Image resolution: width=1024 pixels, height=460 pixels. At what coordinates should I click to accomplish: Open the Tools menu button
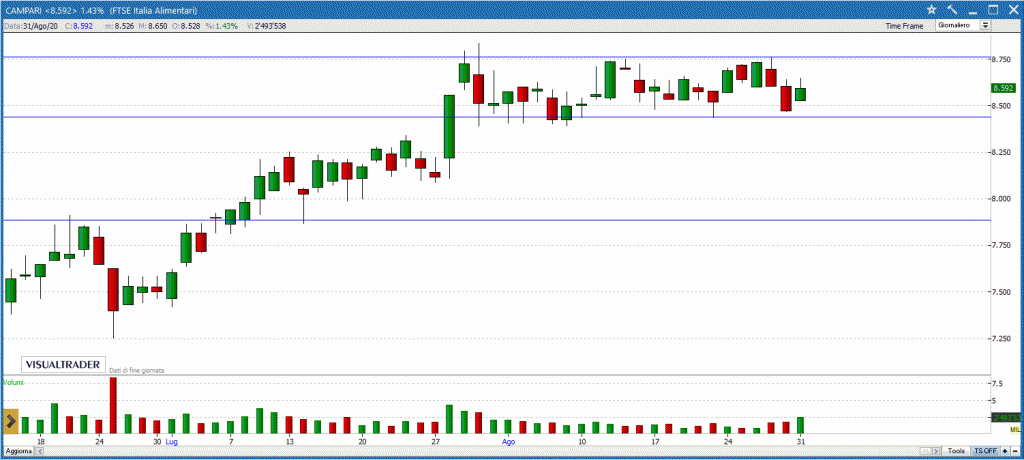point(957,451)
